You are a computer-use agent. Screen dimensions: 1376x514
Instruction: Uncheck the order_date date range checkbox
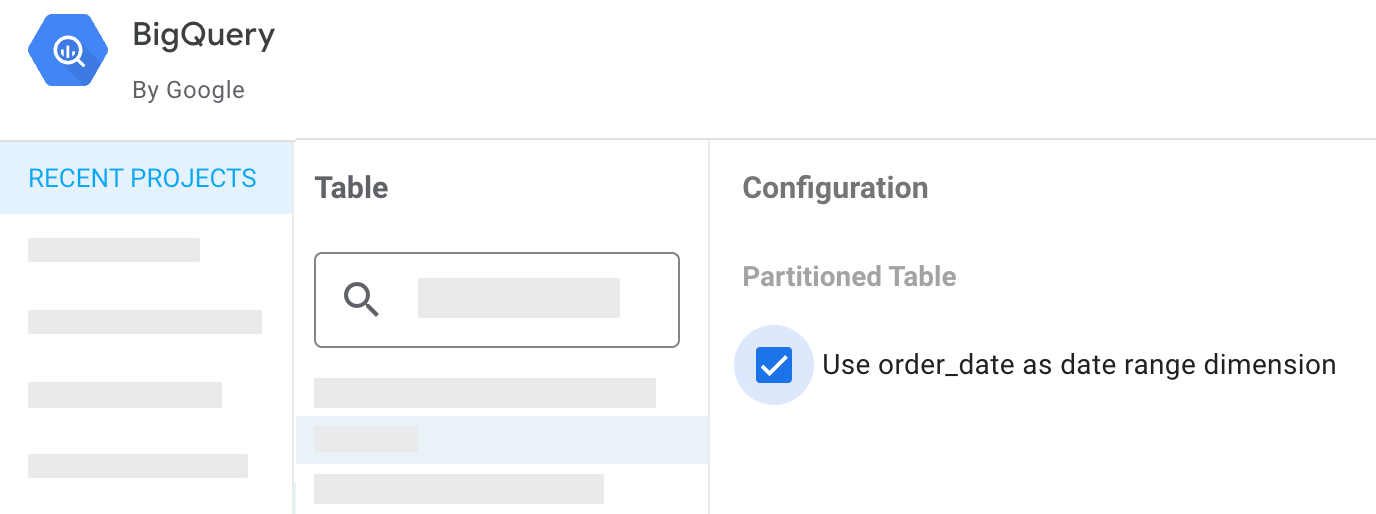pos(774,365)
